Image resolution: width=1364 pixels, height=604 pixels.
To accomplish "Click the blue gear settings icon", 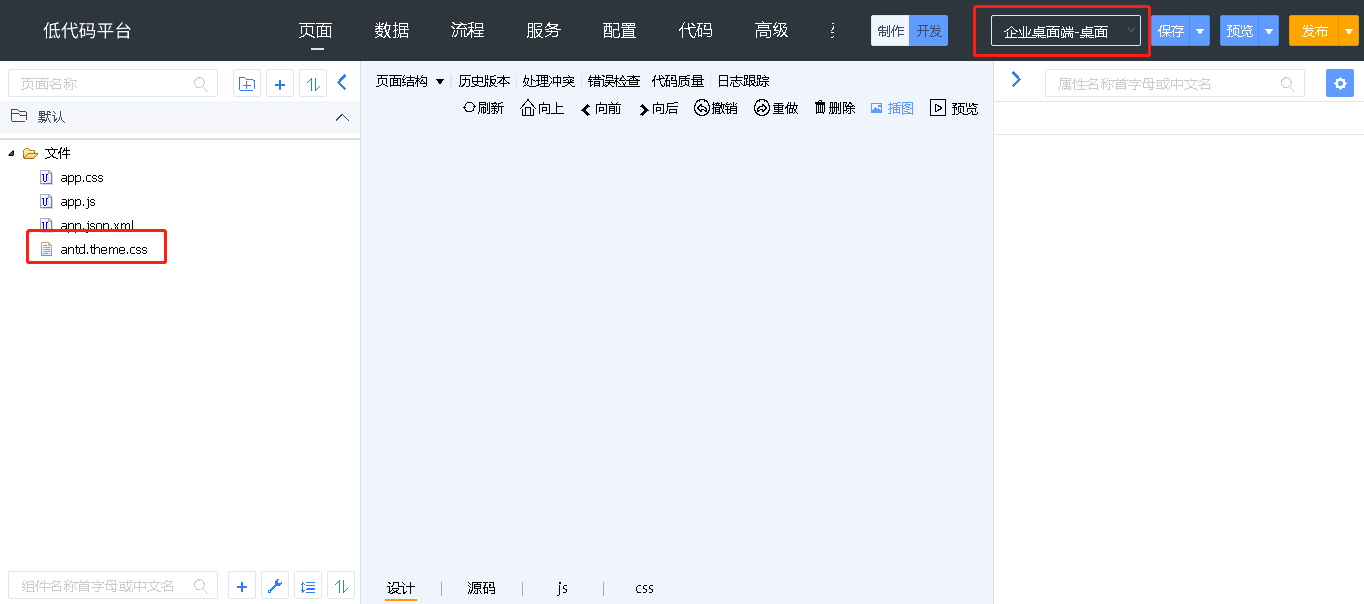I will [x=1339, y=84].
